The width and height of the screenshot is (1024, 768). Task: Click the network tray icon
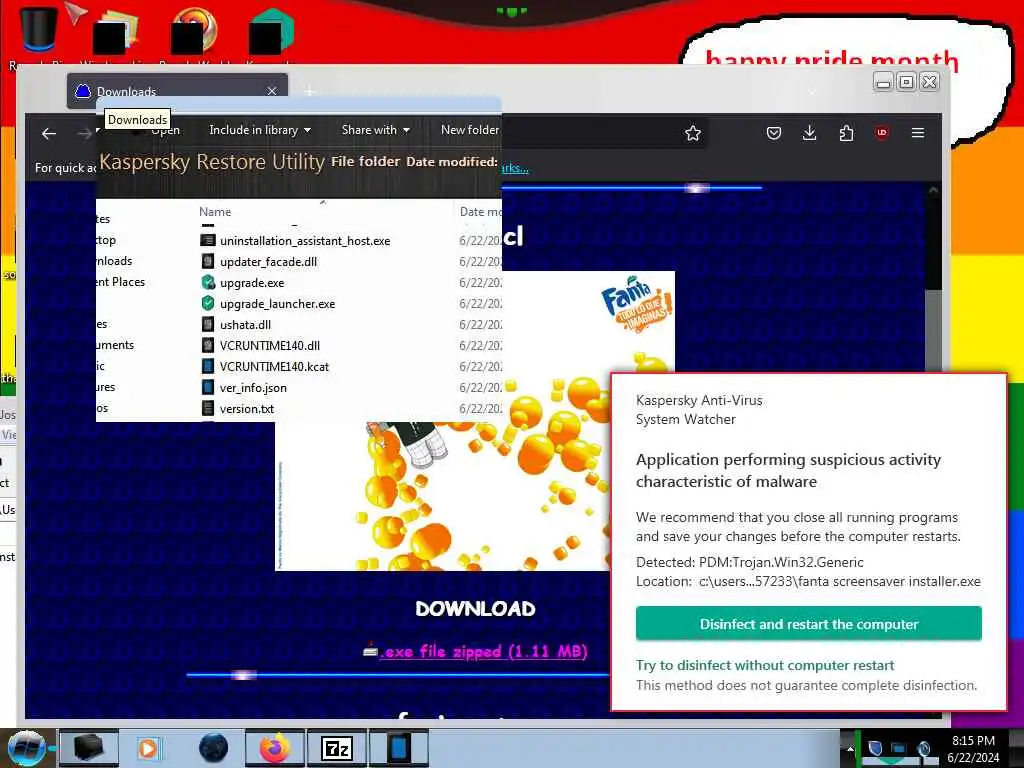point(899,748)
